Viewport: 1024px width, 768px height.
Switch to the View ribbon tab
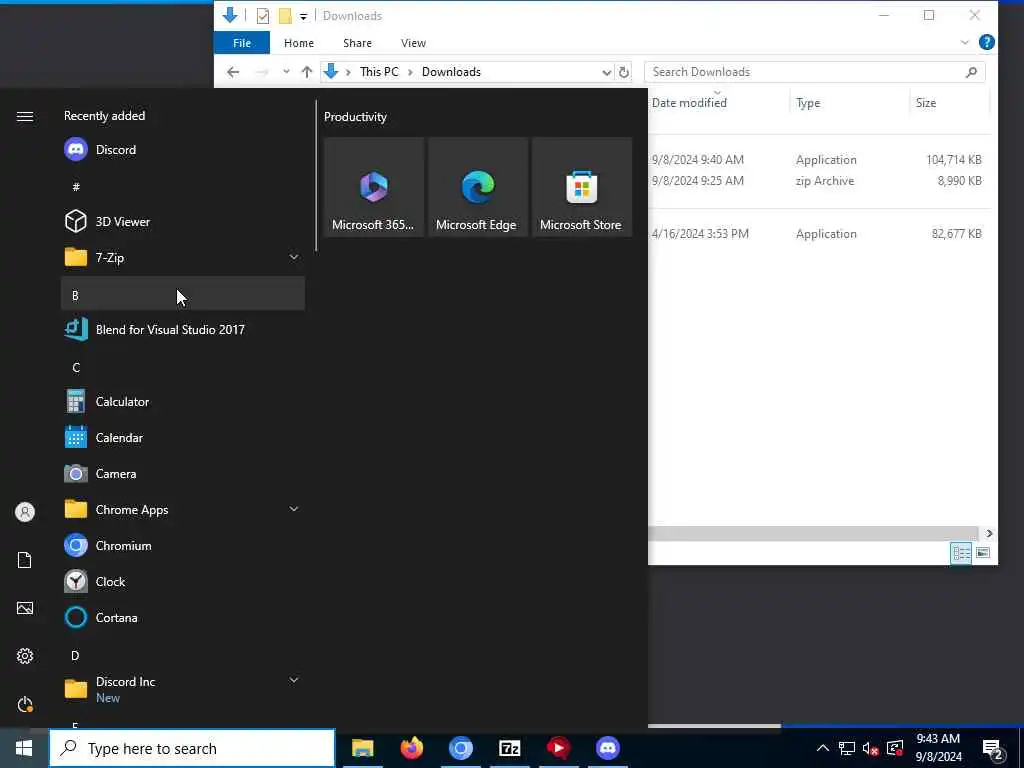pyautogui.click(x=413, y=43)
